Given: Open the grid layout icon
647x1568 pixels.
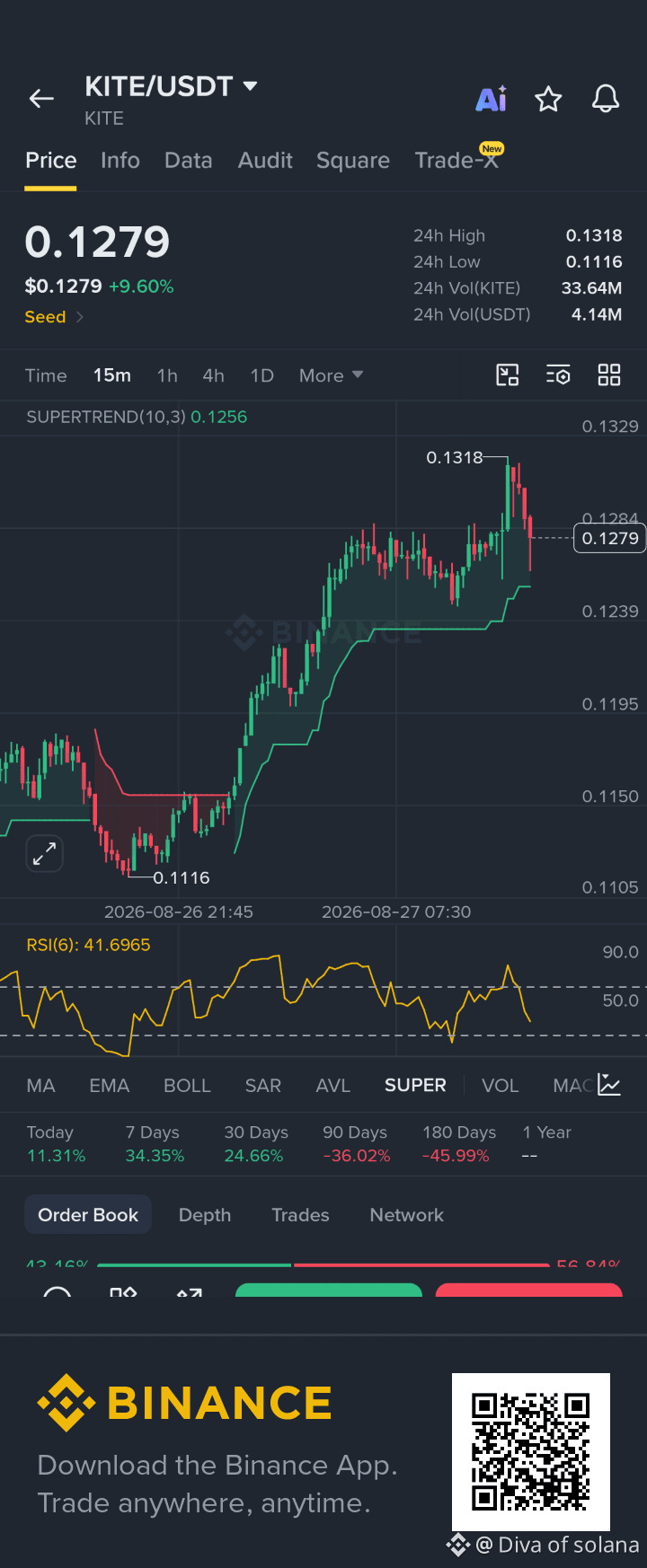Looking at the screenshot, I should point(609,375).
